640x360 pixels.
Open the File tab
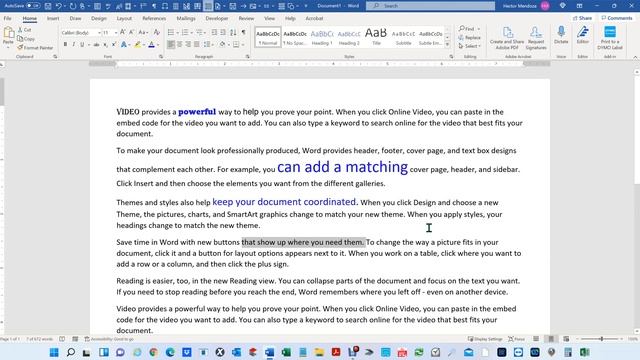(x=7, y=18)
